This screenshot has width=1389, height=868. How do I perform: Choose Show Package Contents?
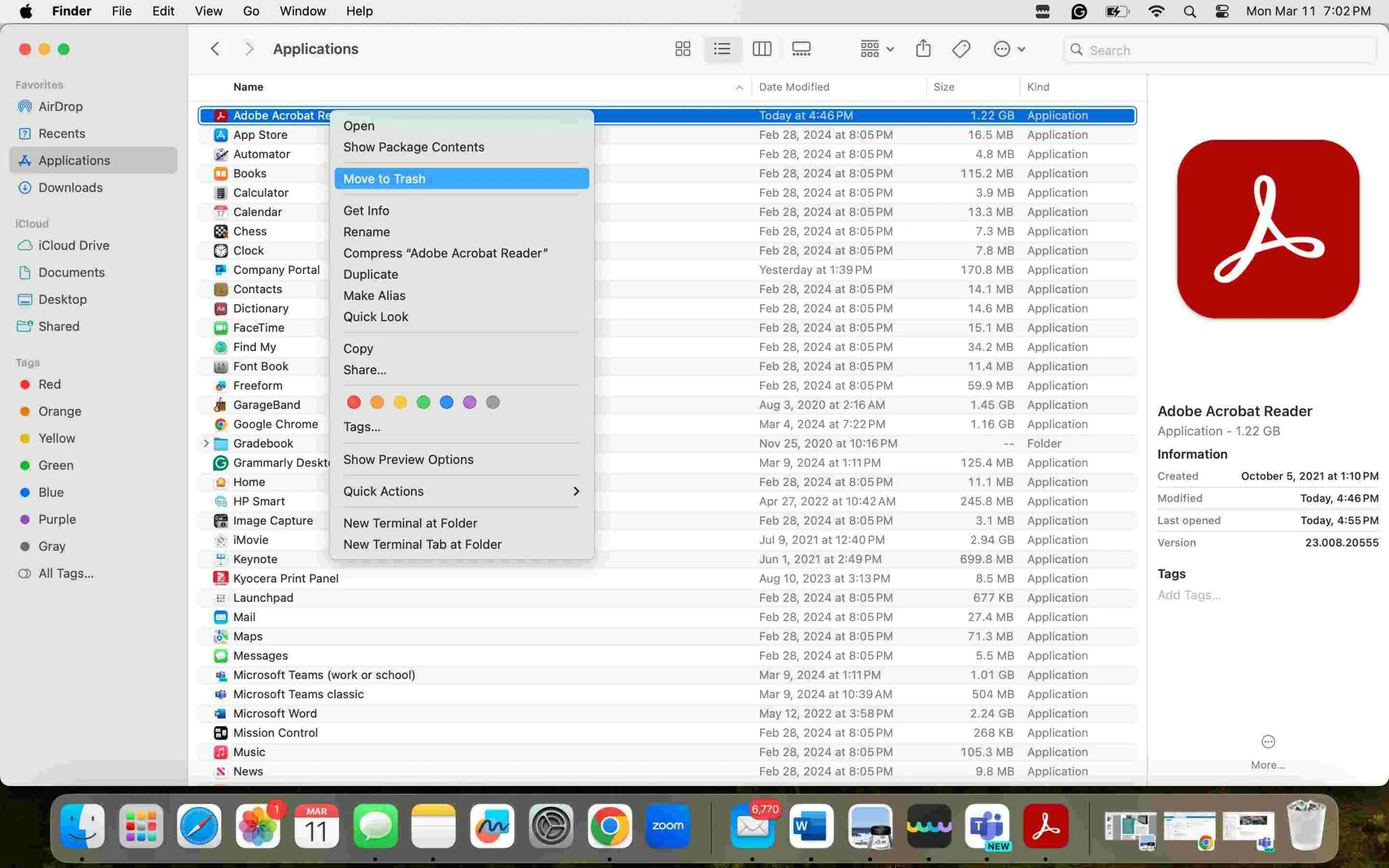coord(462,147)
